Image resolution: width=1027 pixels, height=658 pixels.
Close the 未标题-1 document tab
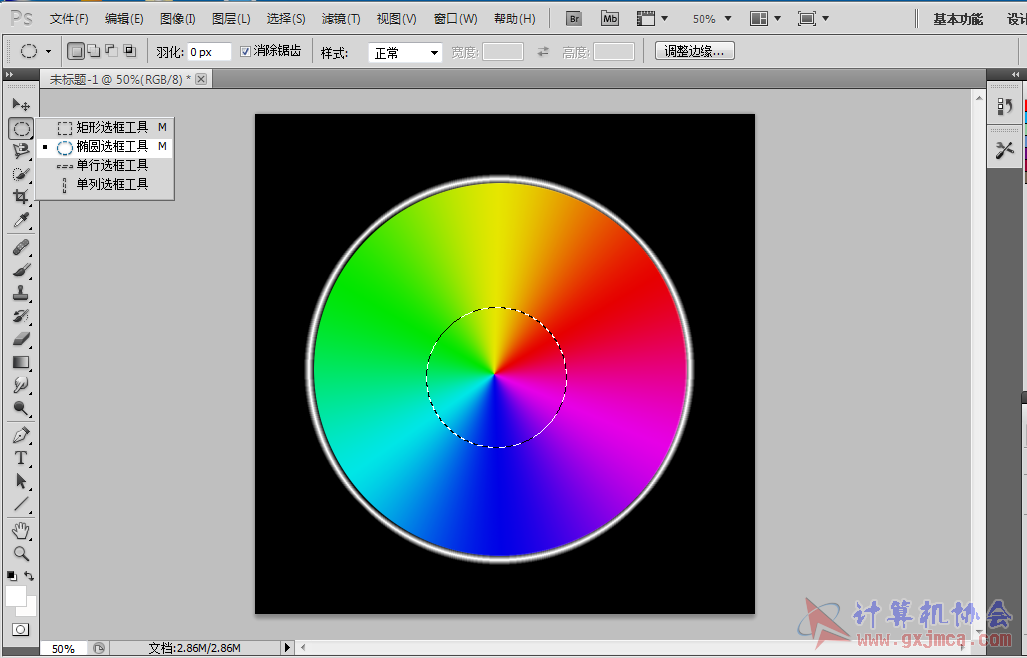tap(201, 79)
